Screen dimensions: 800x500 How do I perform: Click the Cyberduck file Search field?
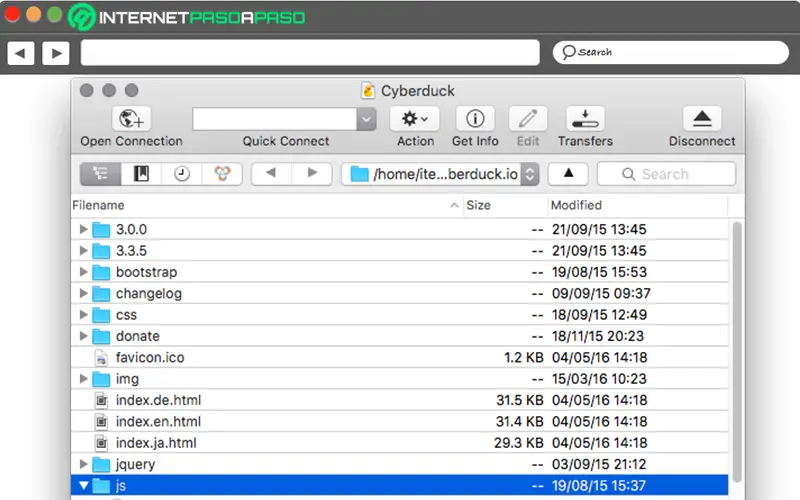click(x=666, y=174)
